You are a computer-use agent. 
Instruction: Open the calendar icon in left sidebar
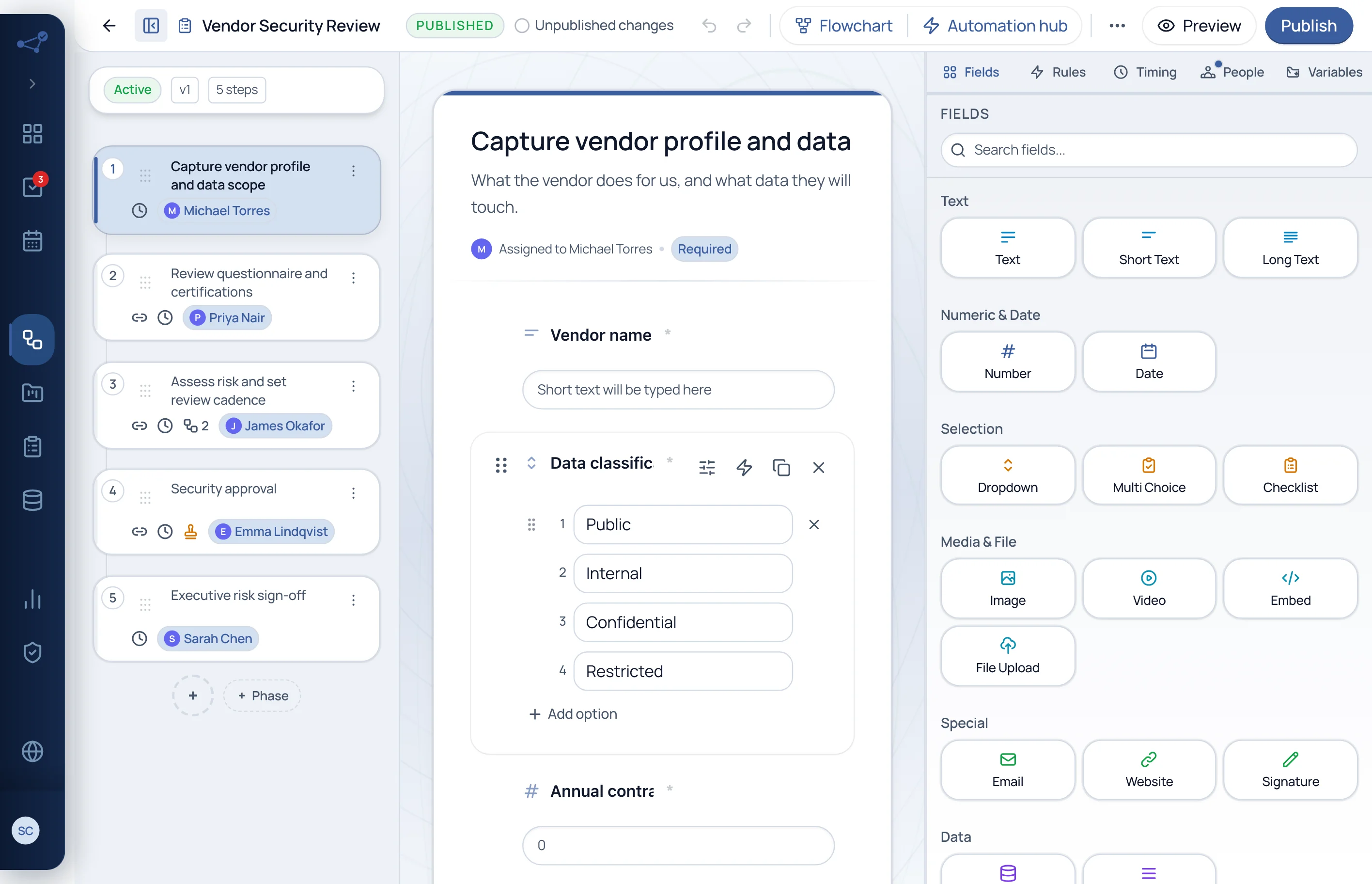(x=32, y=240)
